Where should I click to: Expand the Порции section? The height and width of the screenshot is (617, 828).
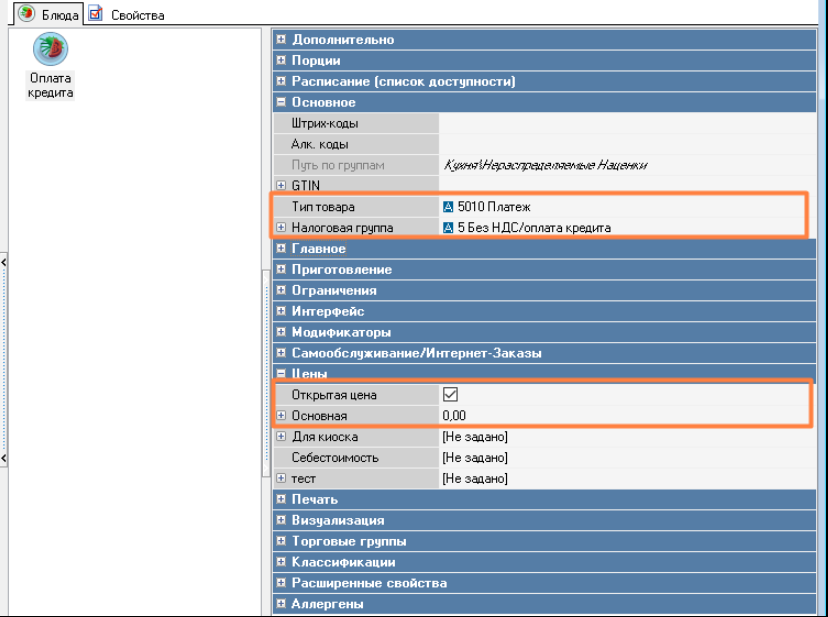coord(282,61)
